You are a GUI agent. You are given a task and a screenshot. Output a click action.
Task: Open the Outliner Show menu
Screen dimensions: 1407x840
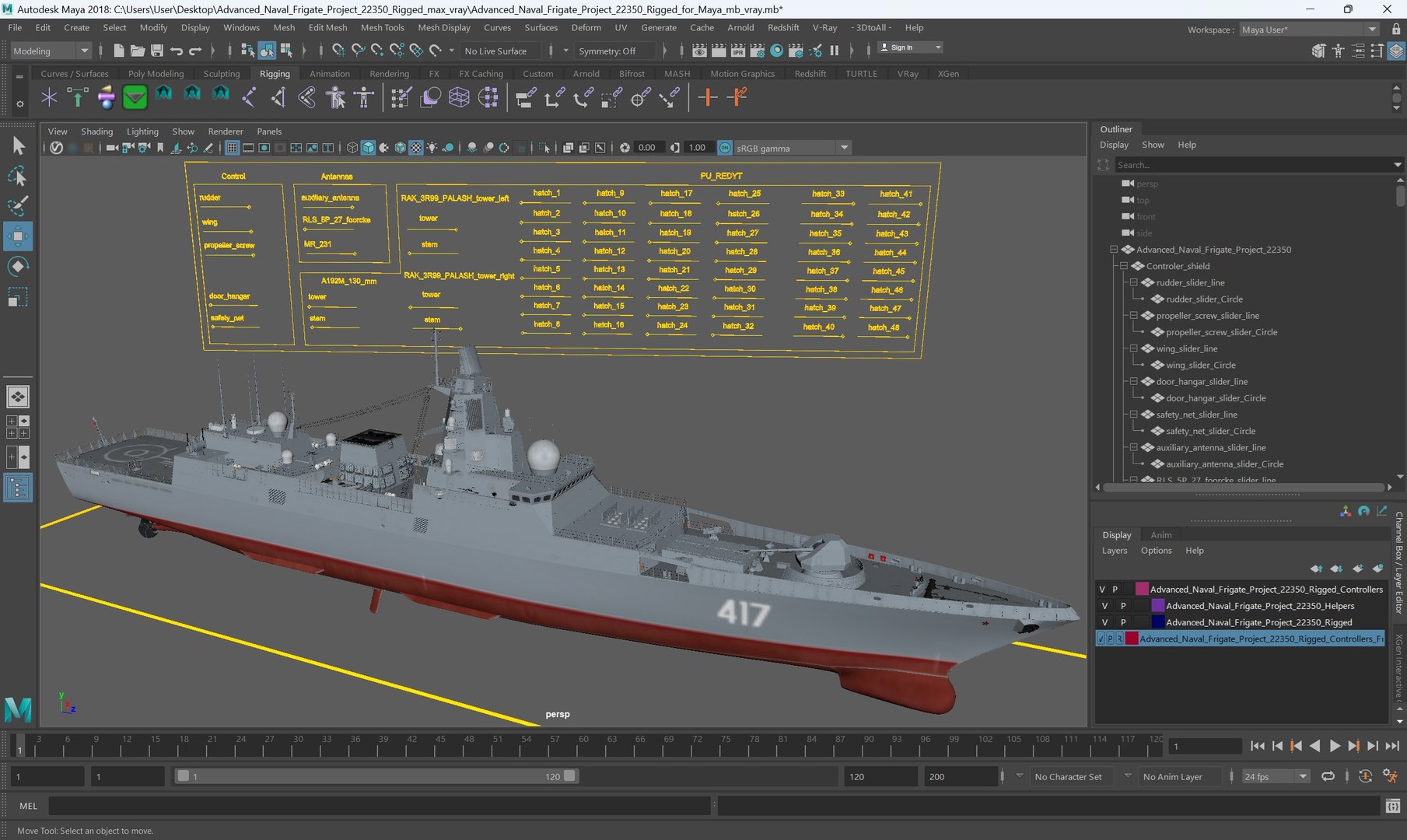coord(1153,145)
